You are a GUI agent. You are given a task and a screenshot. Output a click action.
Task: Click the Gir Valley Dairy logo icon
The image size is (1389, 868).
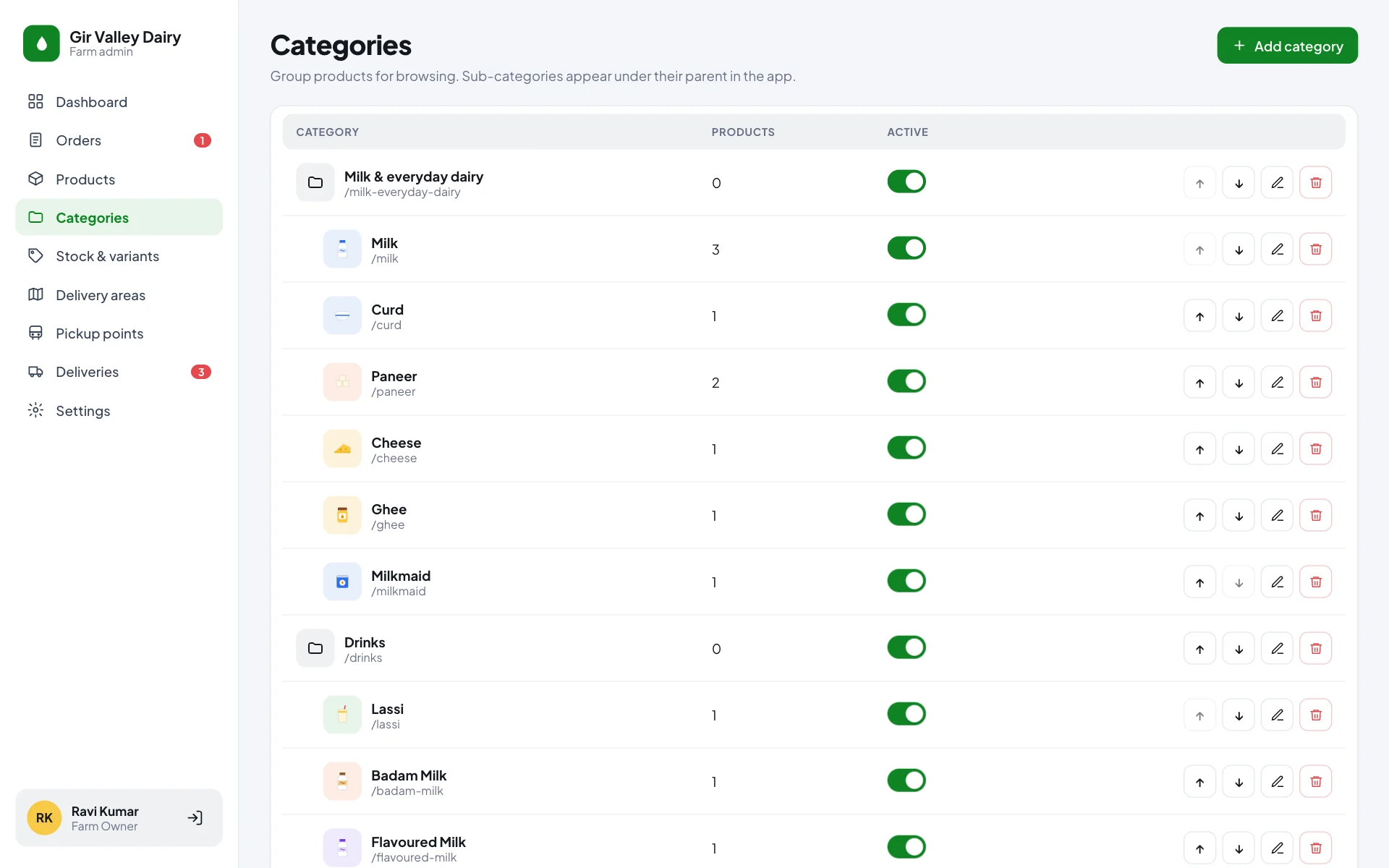[x=41, y=43]
